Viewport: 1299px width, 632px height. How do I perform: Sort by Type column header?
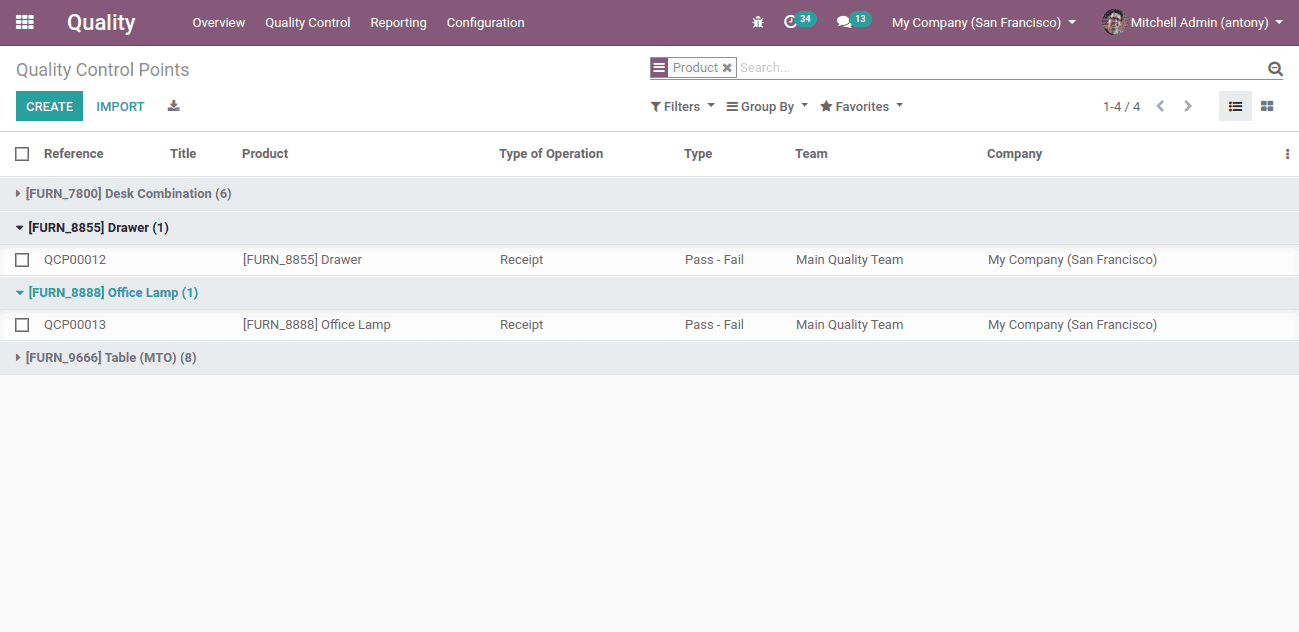point(698,154)
